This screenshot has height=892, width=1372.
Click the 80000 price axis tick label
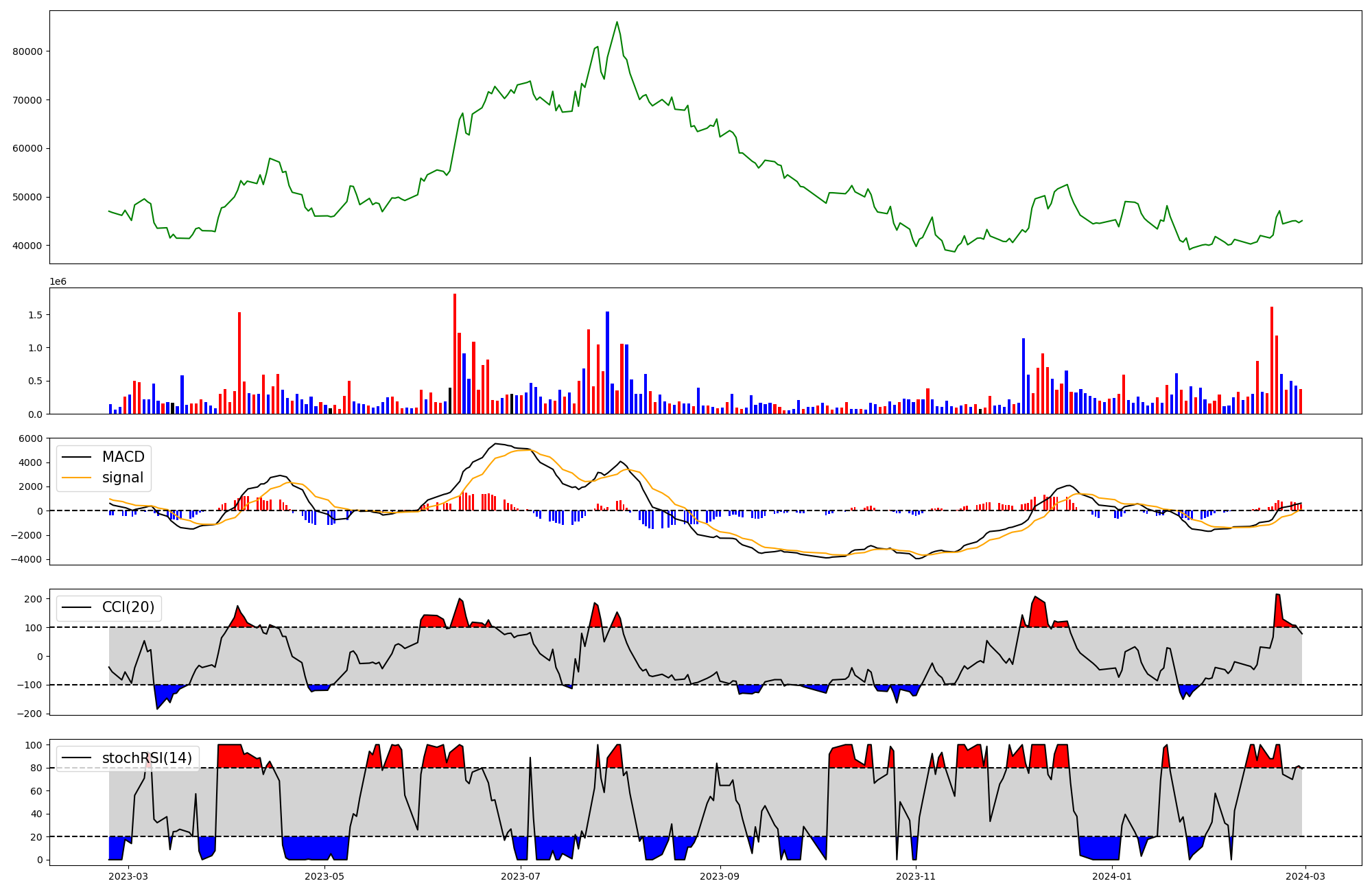point(27,51)
